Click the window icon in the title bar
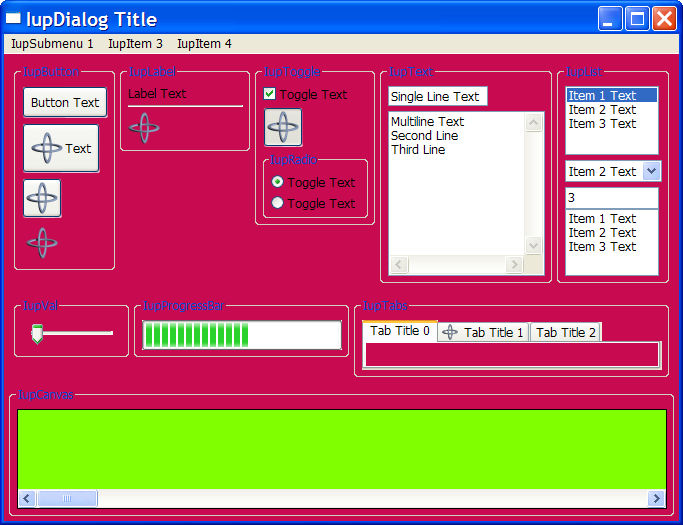This screenshot has height=525, width=683. [x=14, y=19]
